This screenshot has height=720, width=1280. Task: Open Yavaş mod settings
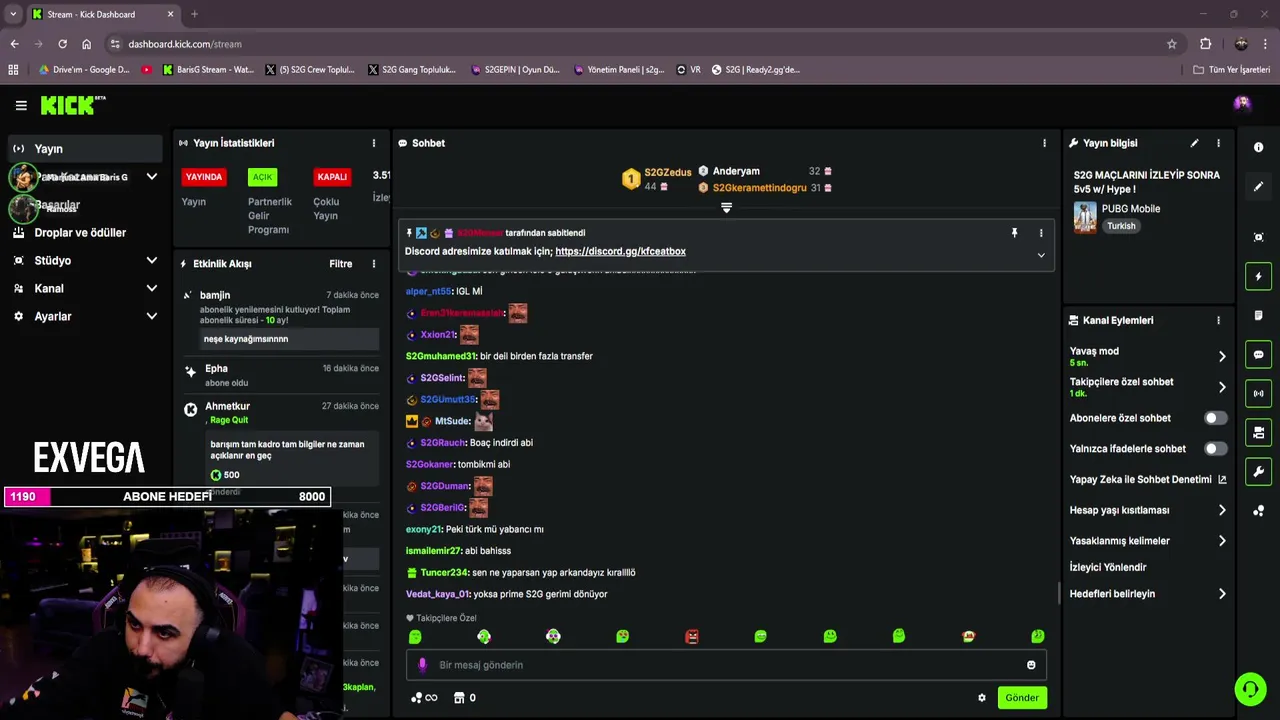coord(1148,356)
